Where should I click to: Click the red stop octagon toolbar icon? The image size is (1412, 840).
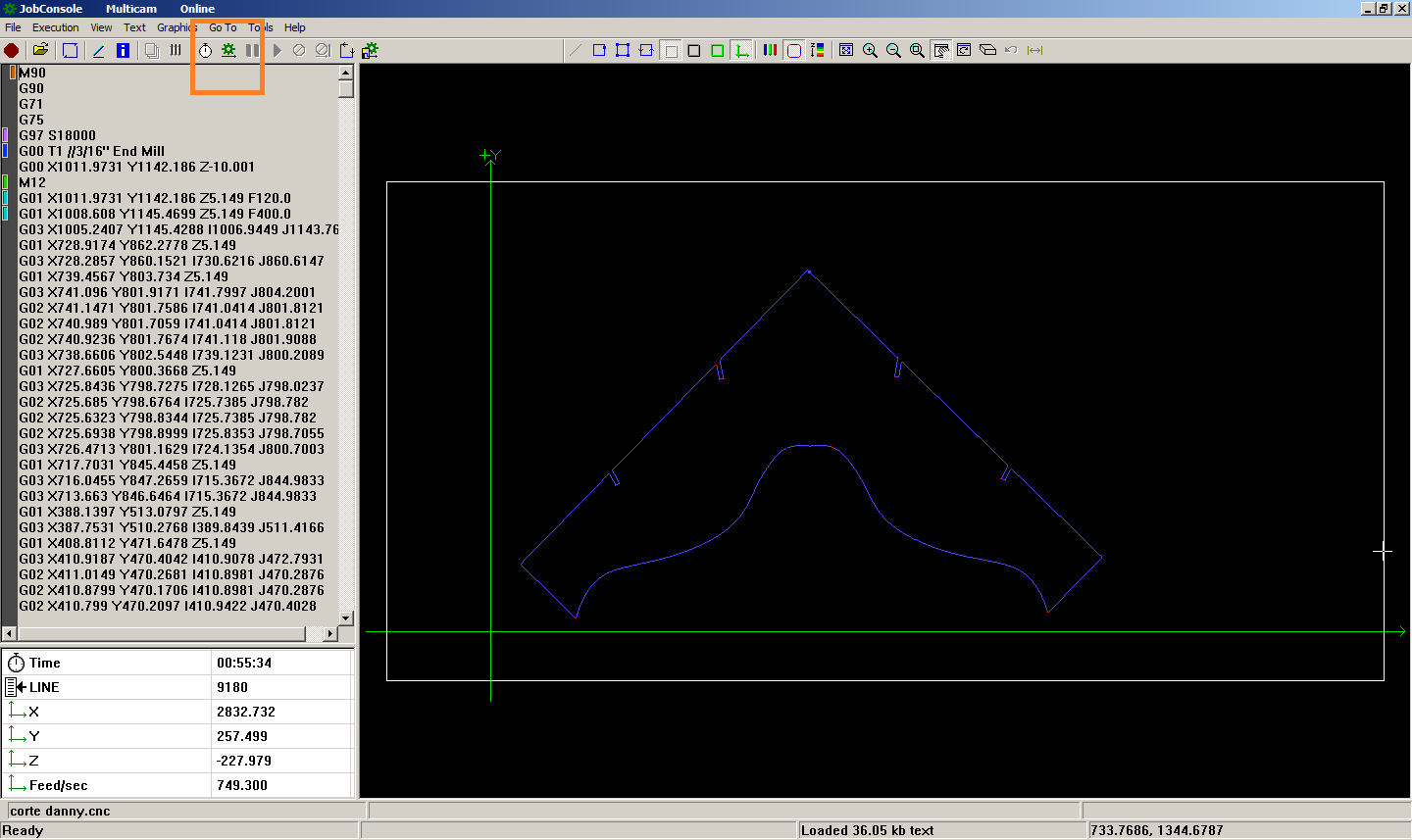pyautogui.click(x=11, y=50)
